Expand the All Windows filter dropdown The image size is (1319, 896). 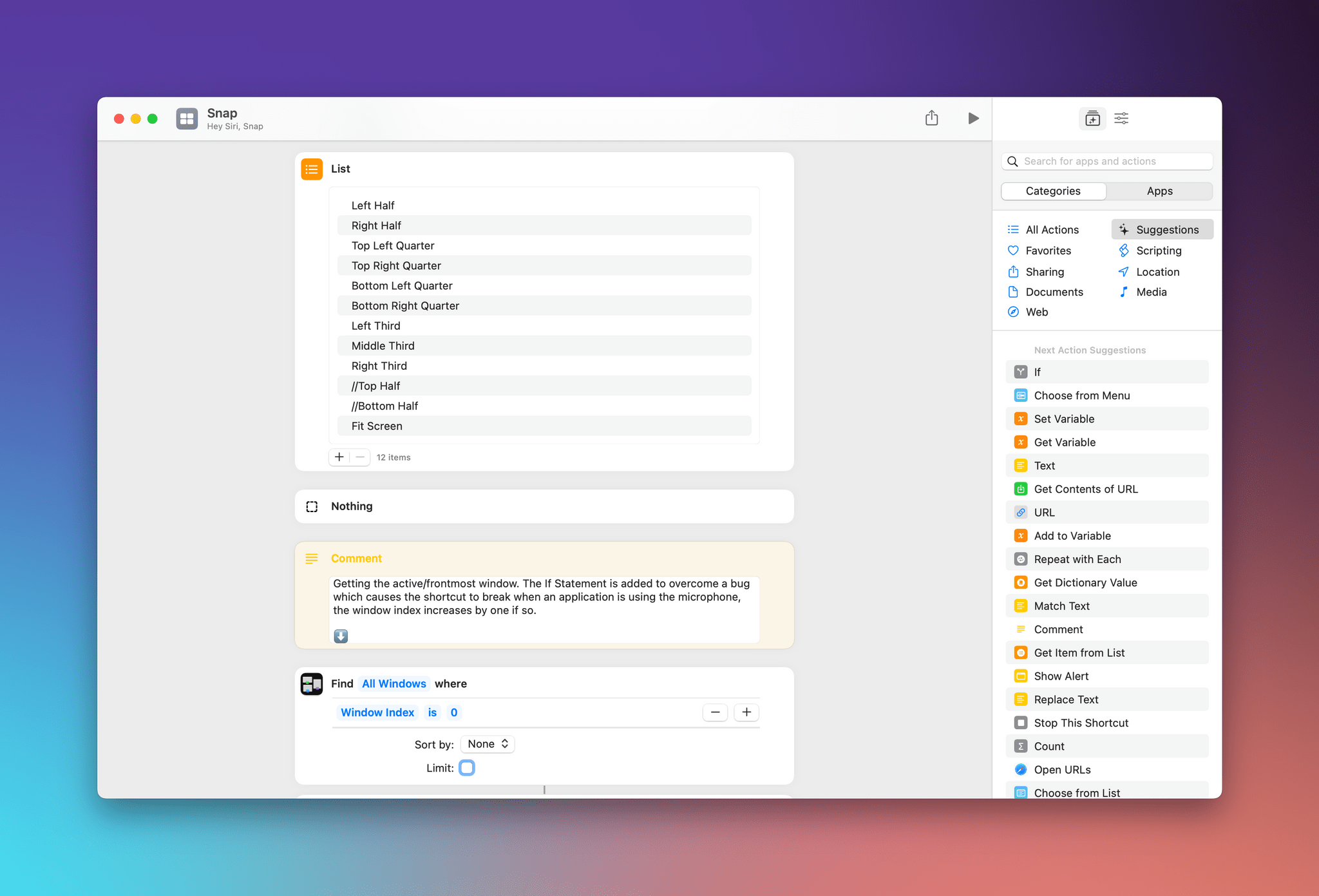point(393,683)
